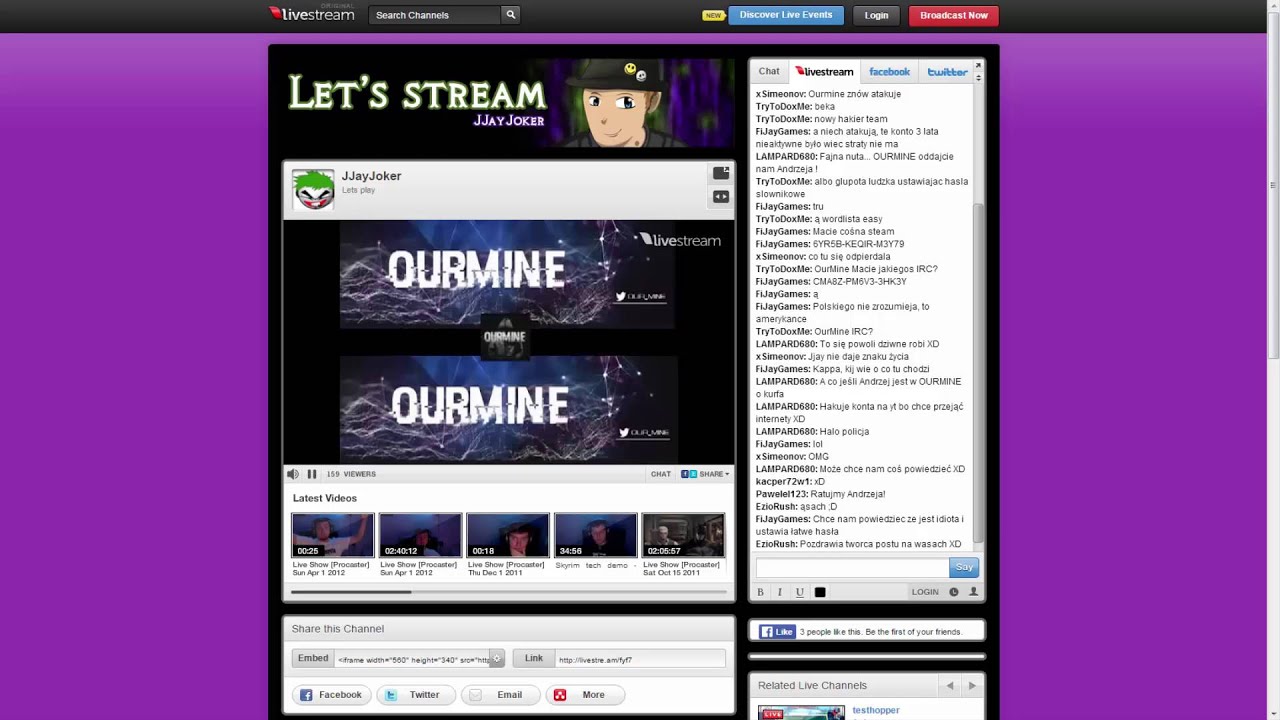Switch to the twitter chat tab
The width and height of the screenshot is (1280, 720).
946,72
